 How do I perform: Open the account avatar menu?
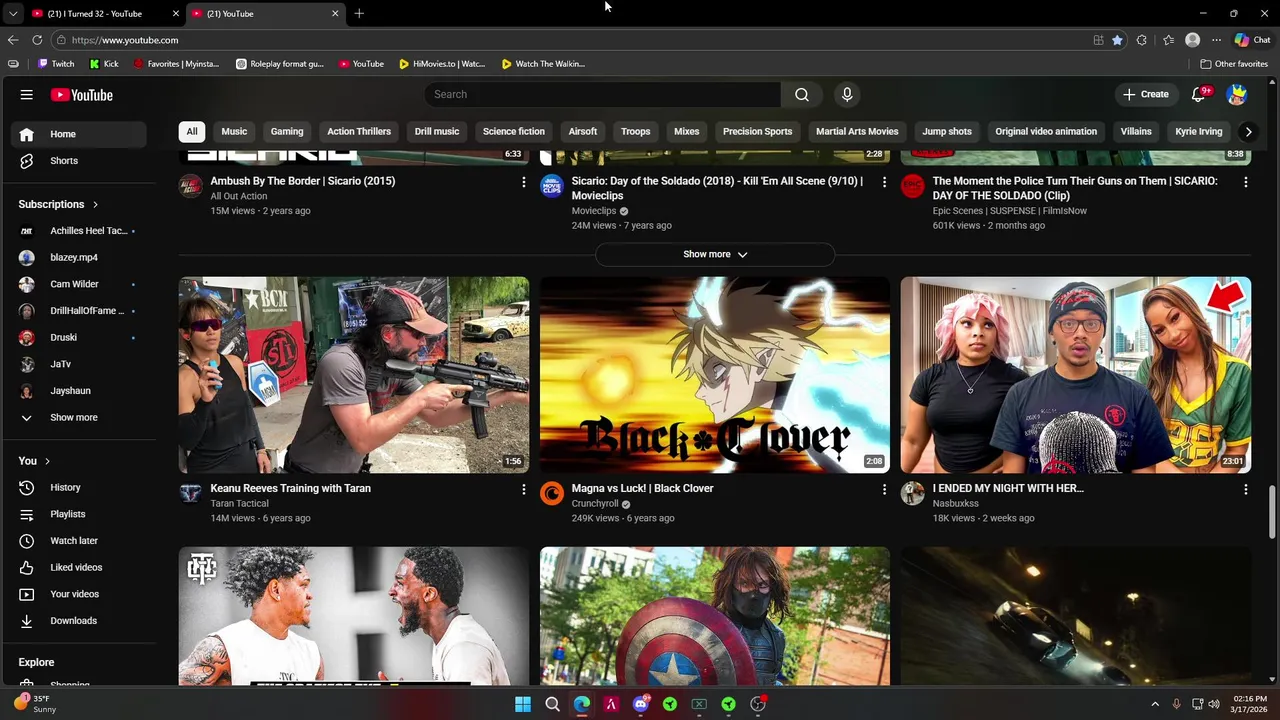tap(1237, 94)
